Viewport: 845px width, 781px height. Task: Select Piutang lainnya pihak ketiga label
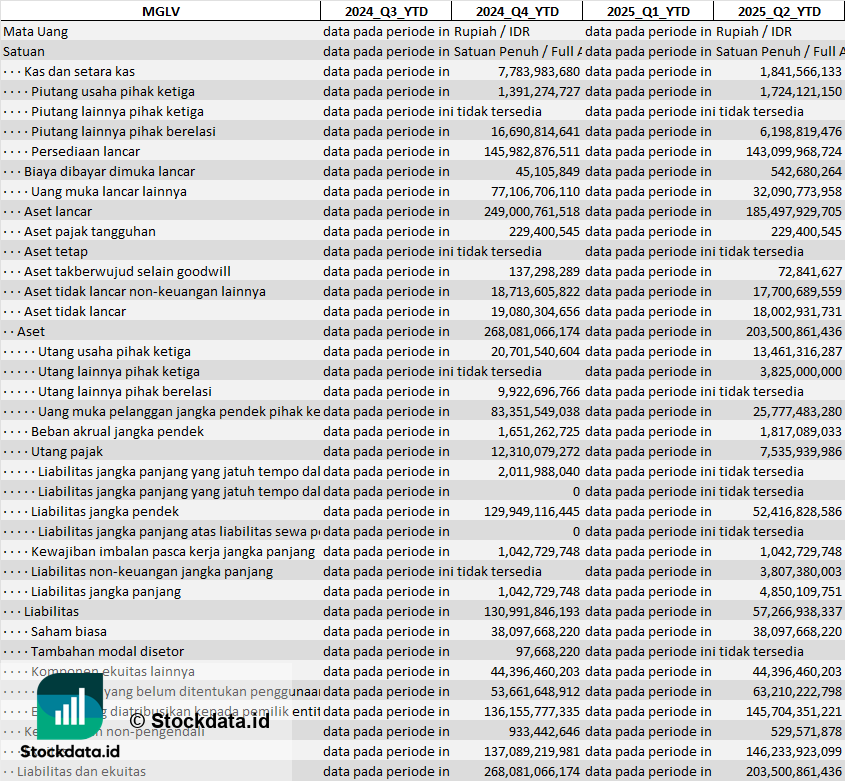pyautogui.click(x=117, y=111)
